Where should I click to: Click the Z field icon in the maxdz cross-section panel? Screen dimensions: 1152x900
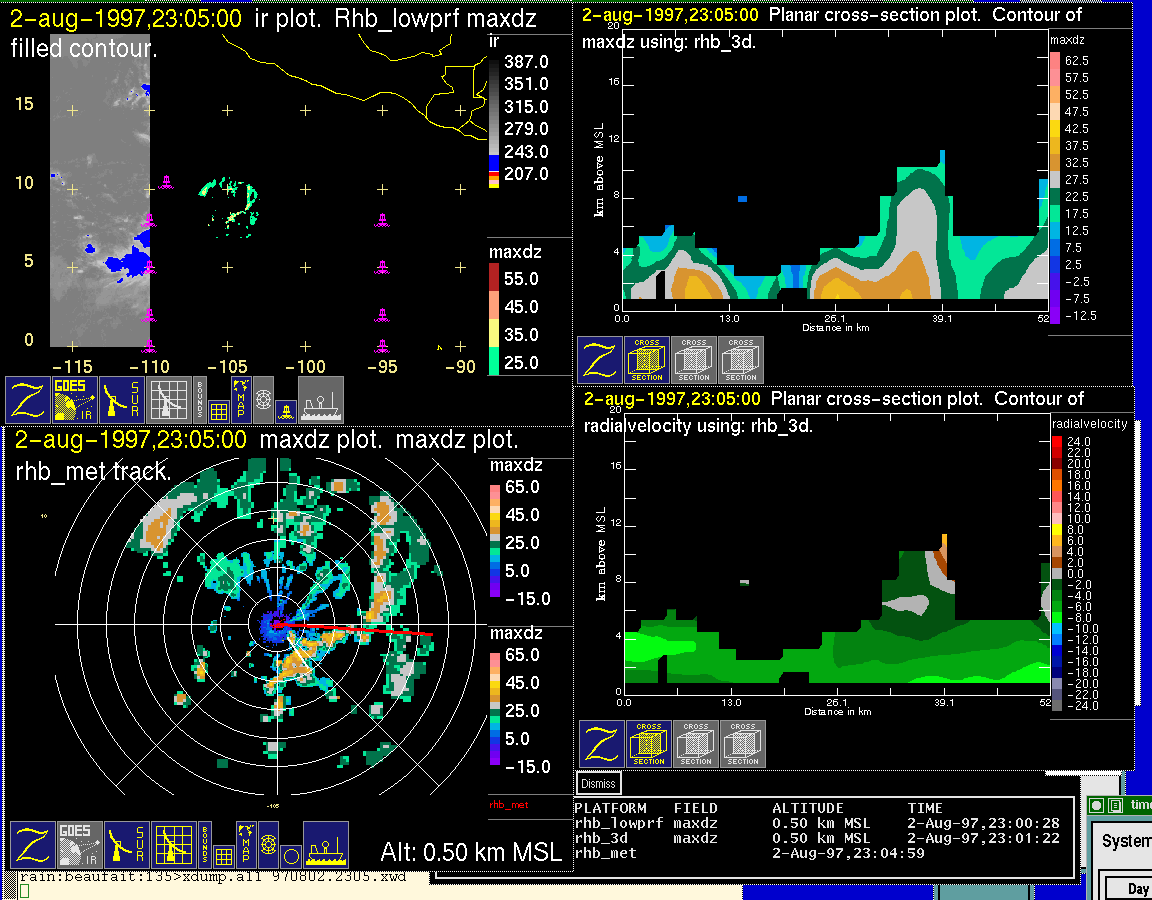599,360
